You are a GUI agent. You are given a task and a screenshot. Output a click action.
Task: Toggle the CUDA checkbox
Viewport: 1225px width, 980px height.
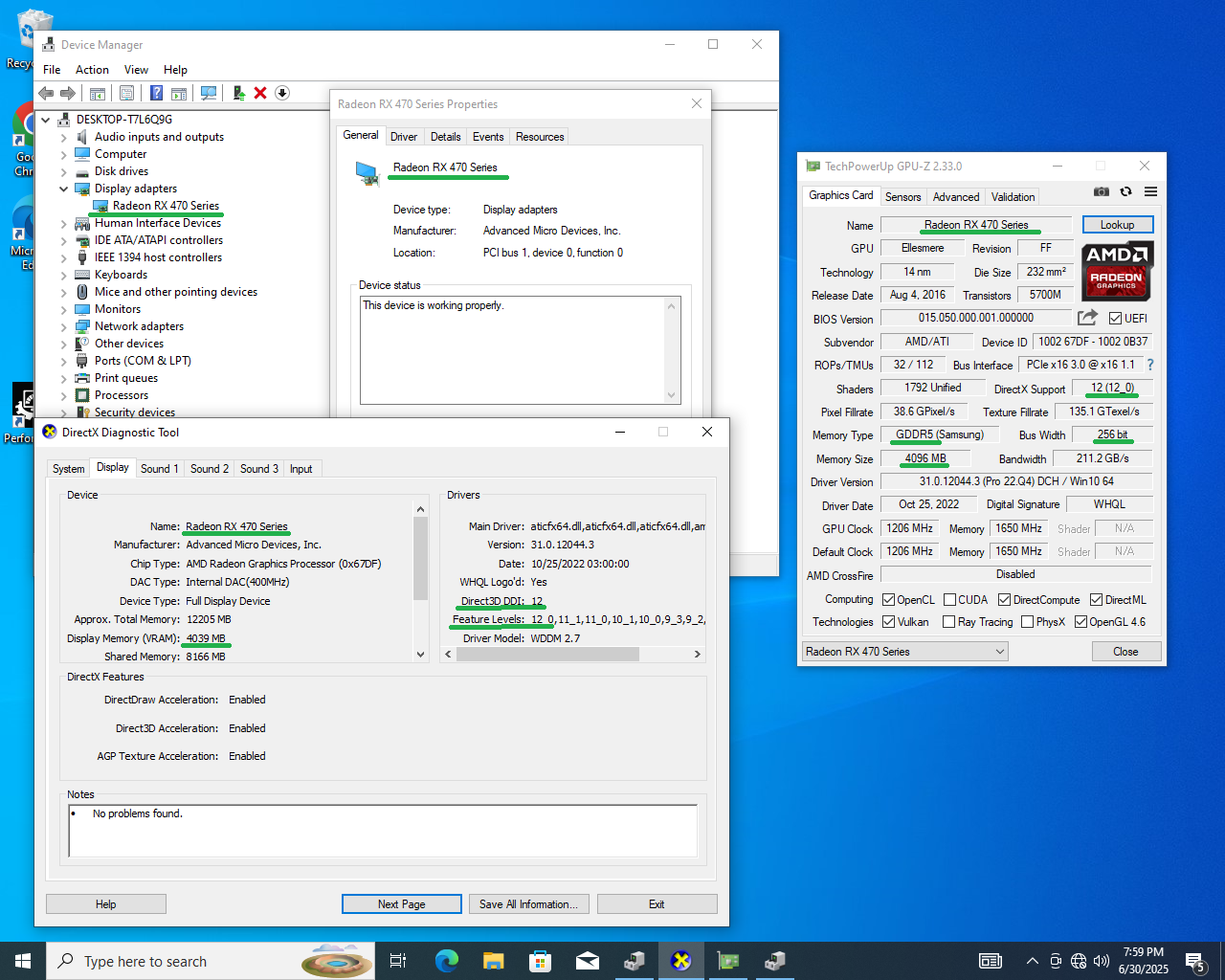949,600
